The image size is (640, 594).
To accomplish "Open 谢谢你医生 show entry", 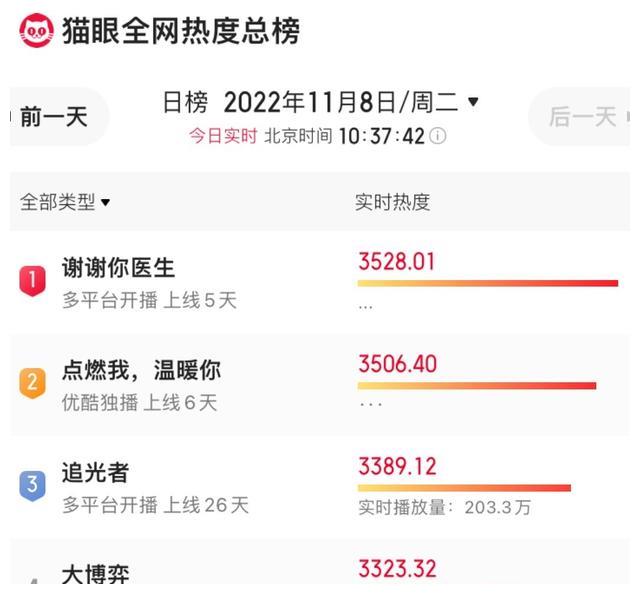I will pos(118,268).
